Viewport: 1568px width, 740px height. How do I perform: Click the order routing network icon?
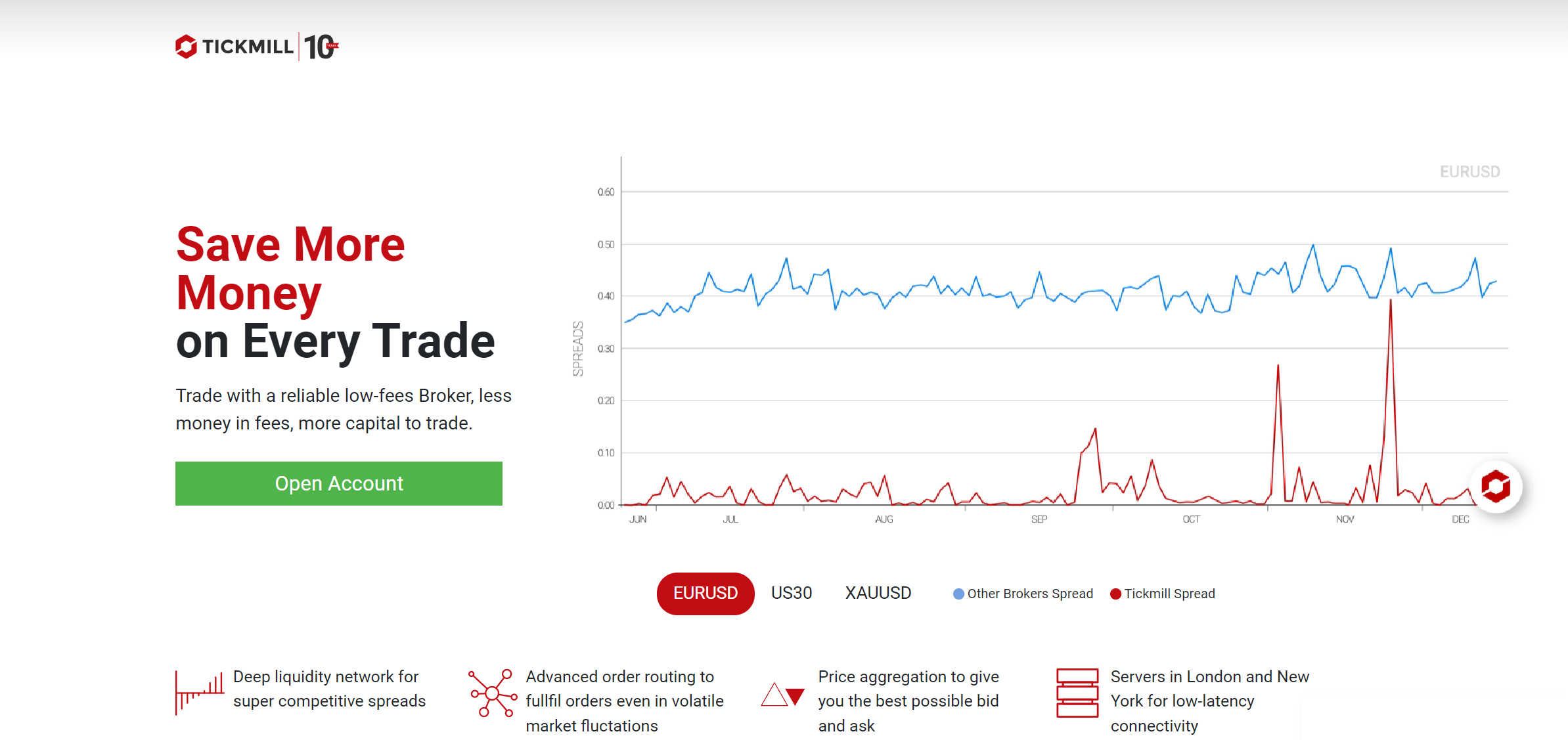[492, 693]
